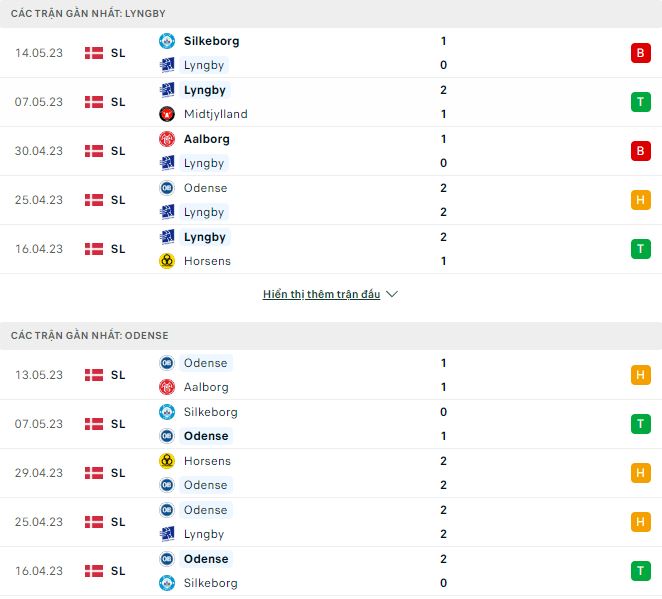
Task: Click green T badge for Lyngby-Midtjylland match
Action: (x=640, y=102)
